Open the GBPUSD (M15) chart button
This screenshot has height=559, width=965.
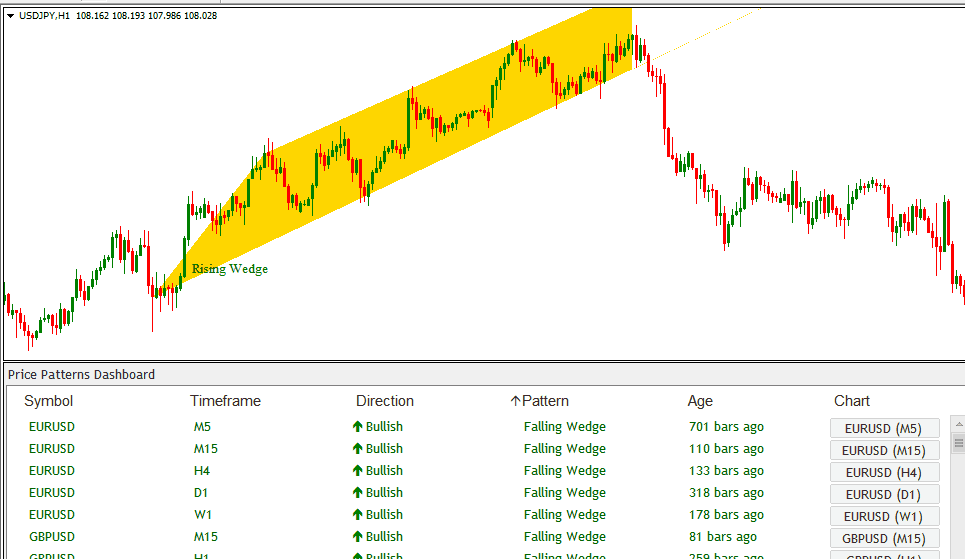(884, 539)
